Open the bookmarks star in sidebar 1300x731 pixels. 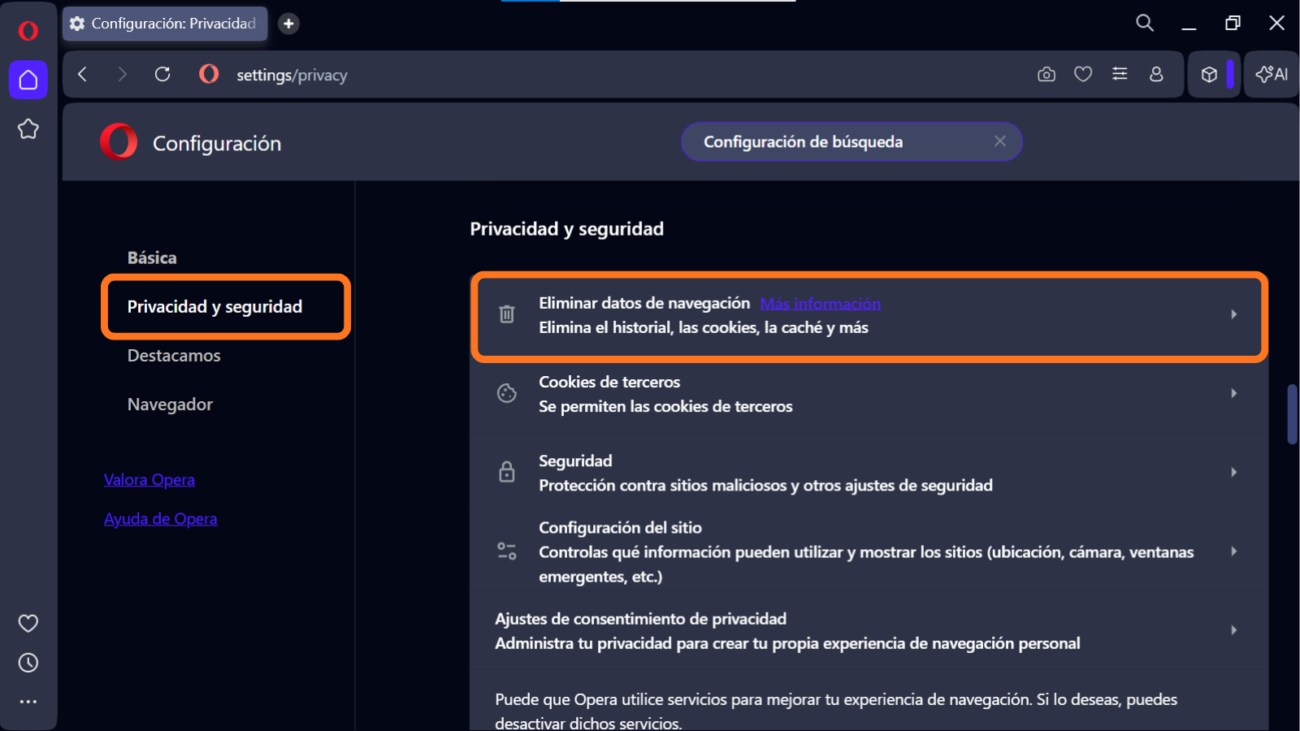(28, 129)
